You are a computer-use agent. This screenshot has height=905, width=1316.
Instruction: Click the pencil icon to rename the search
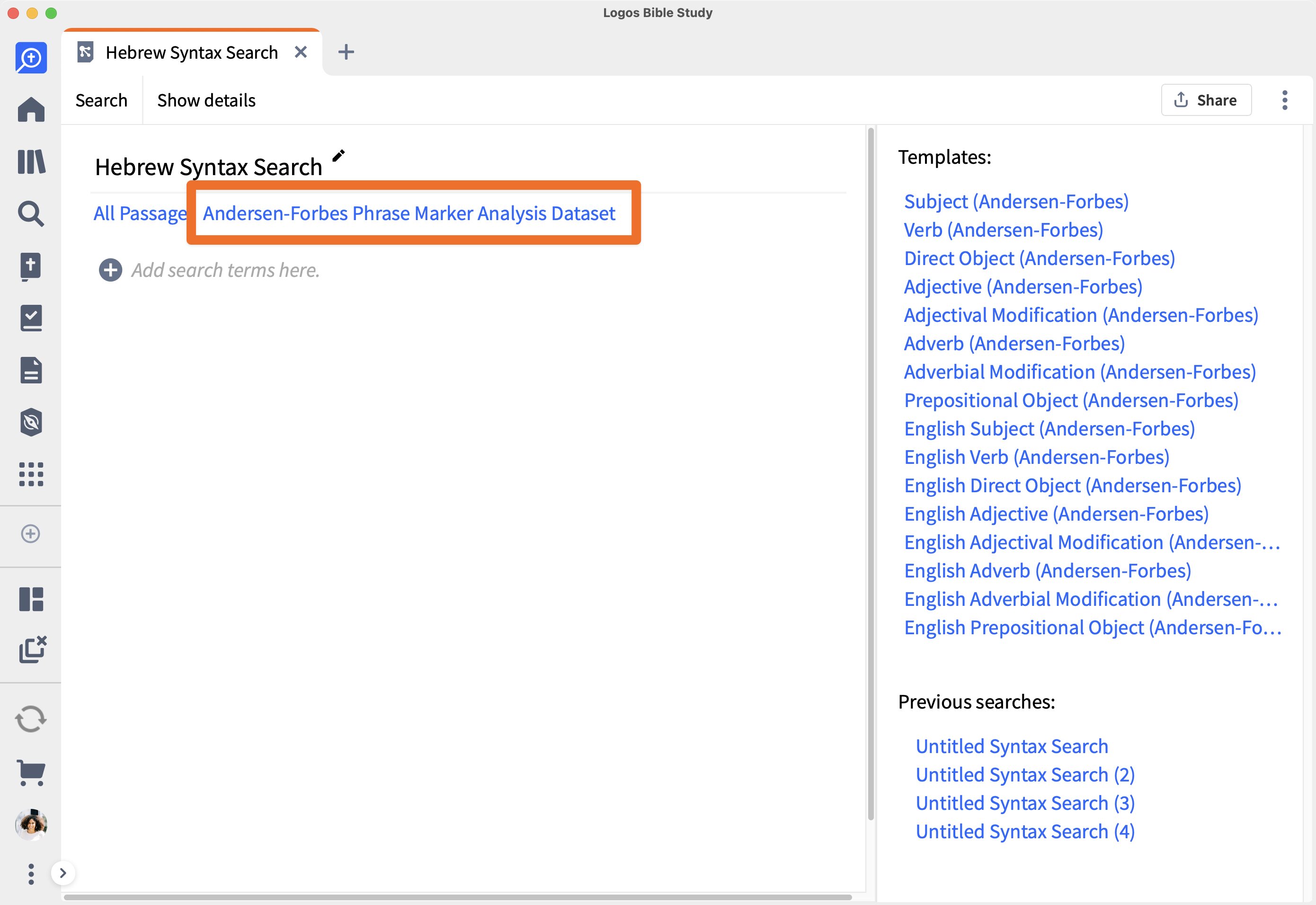click(x=338, y=155)
